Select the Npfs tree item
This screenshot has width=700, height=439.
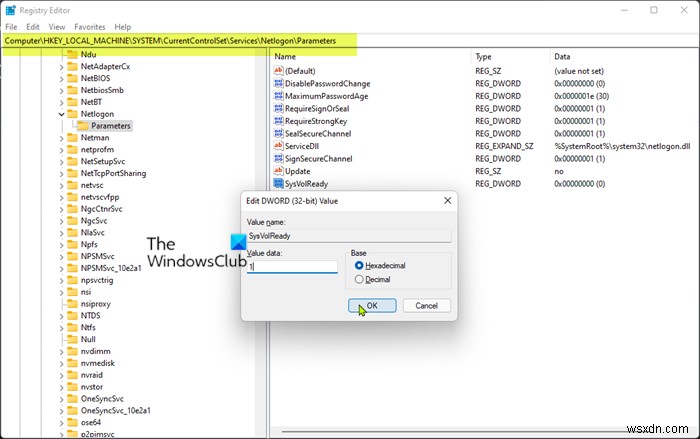89,244
